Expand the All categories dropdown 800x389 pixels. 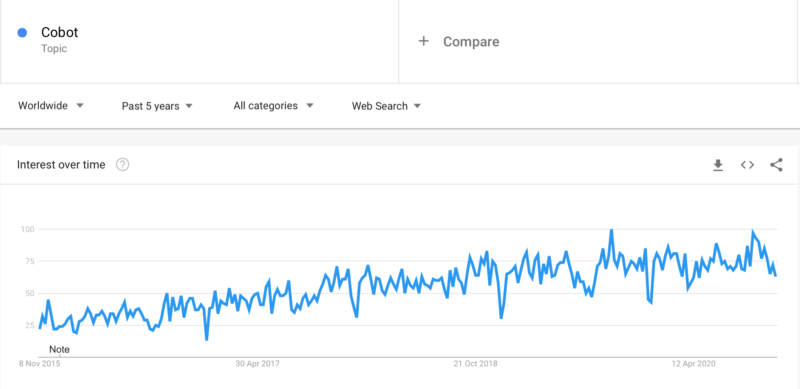point(273,106)
